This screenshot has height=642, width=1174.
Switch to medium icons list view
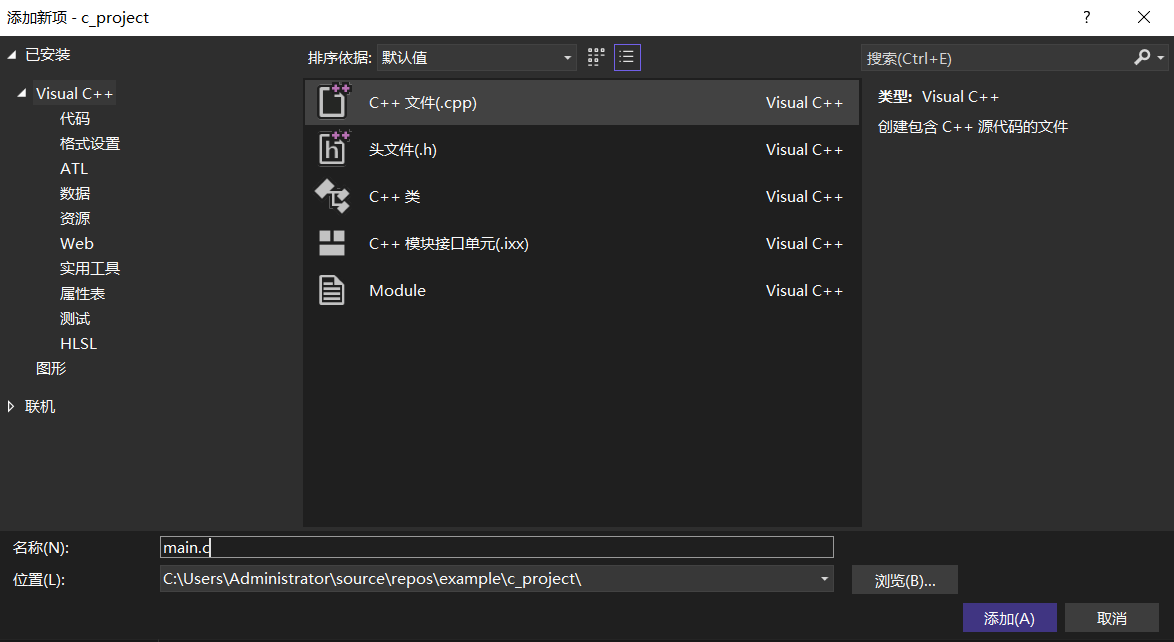tap(627, 57)
